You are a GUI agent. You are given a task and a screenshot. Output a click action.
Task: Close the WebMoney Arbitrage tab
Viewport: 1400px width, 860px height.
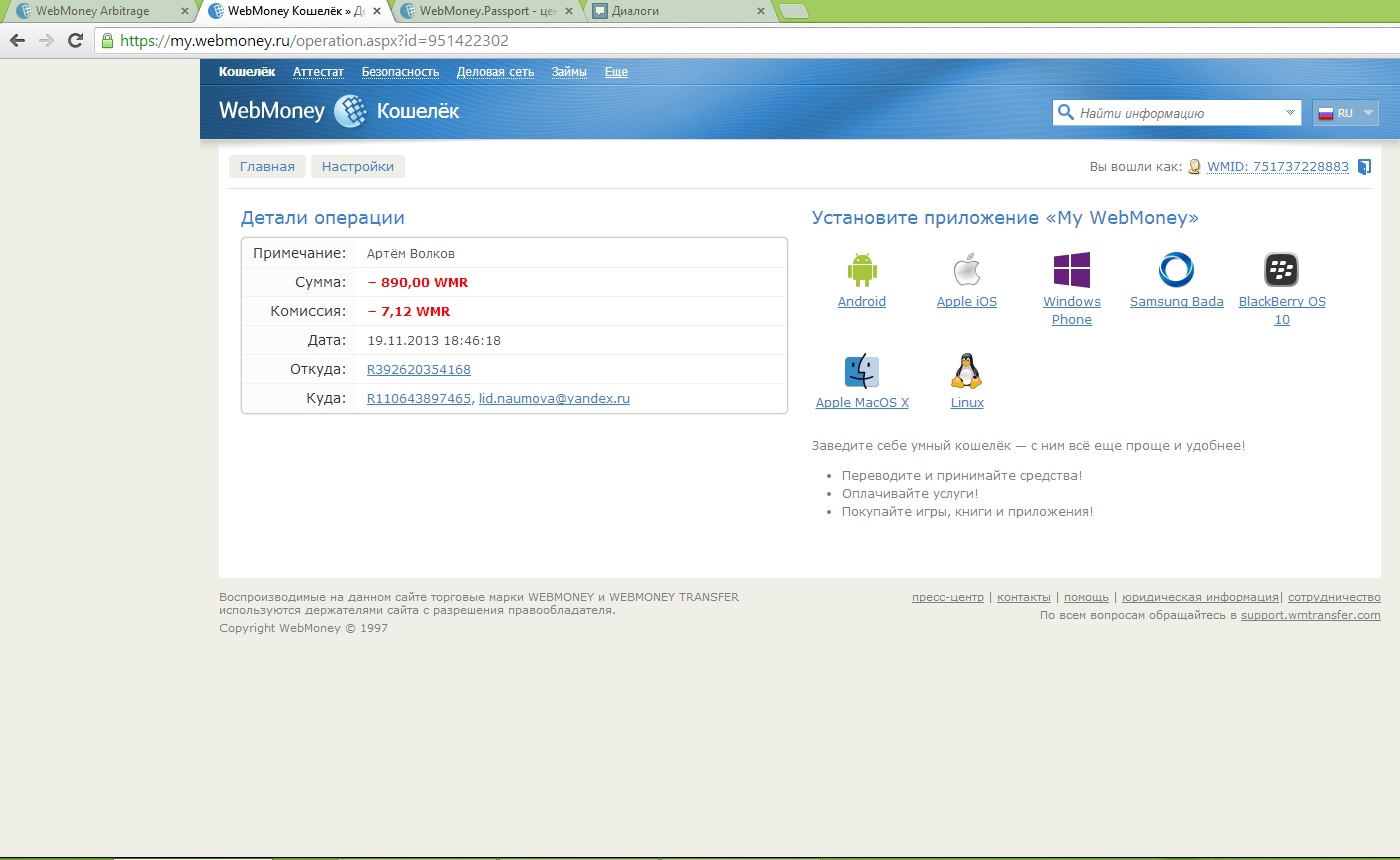point(184,11)
